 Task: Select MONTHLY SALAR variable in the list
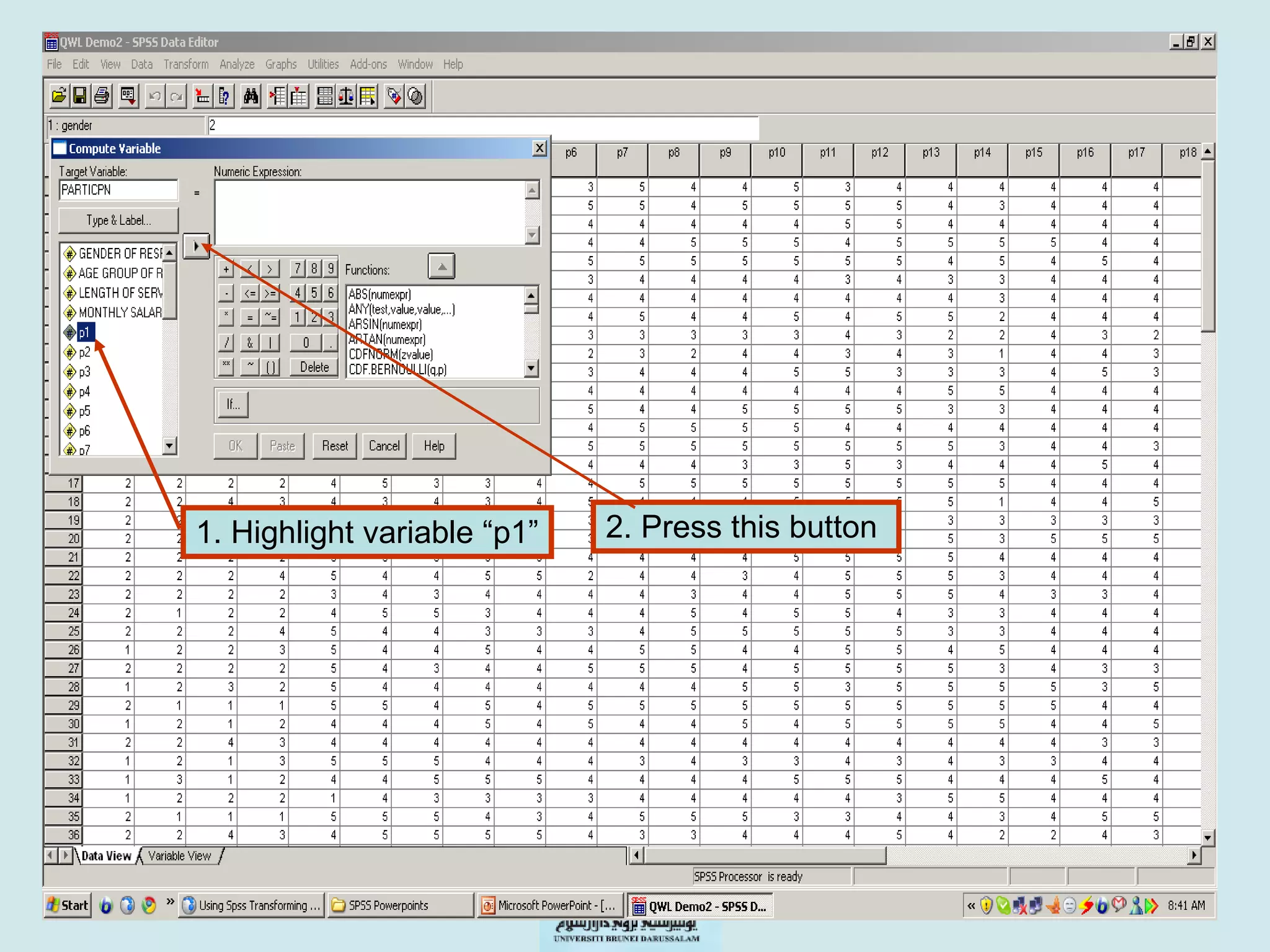pos(113,312)
